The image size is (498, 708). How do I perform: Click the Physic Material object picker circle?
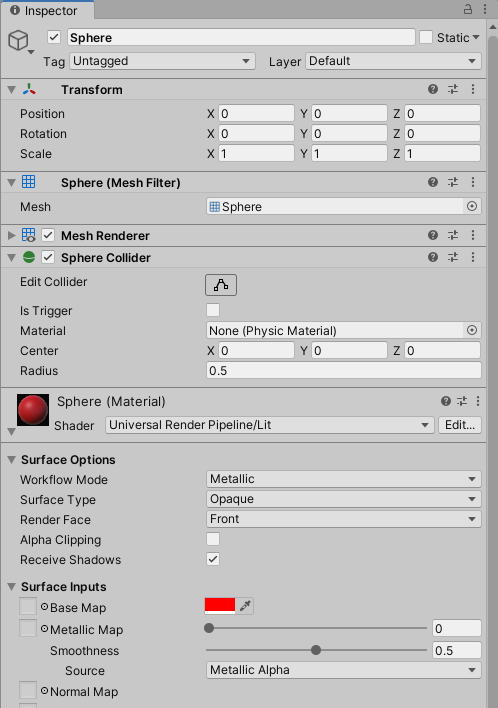pyautogui.click(x=472, y=330)
